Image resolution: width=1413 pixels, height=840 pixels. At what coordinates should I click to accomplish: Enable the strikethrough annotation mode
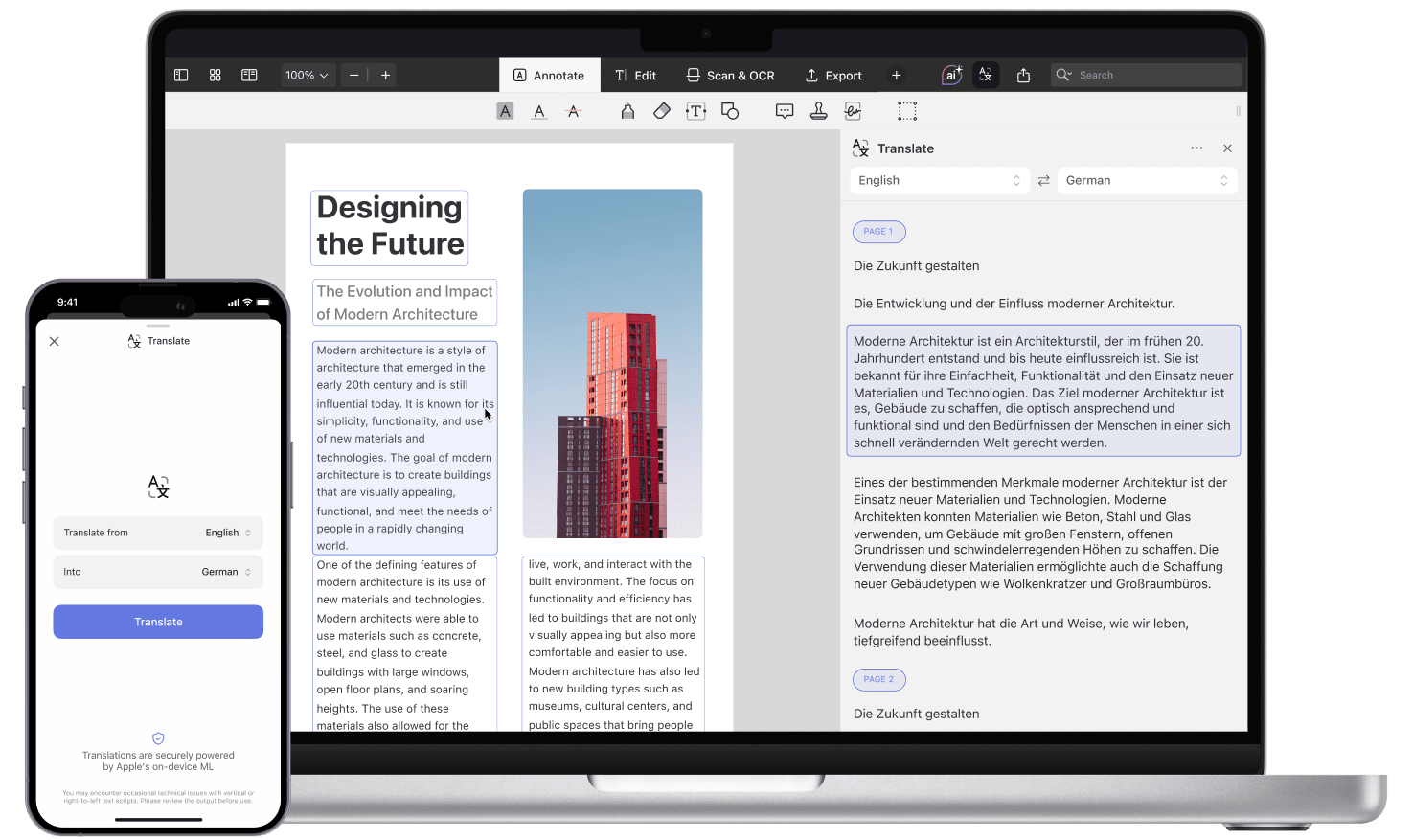click(573, 111)
